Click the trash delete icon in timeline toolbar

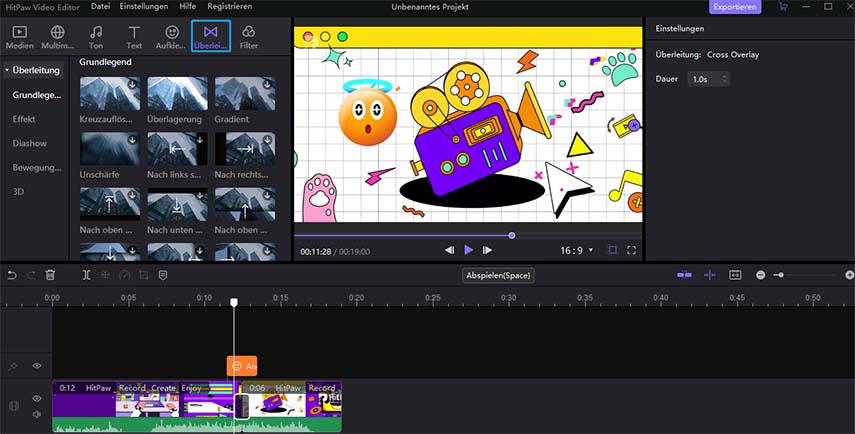pos(51,274)
